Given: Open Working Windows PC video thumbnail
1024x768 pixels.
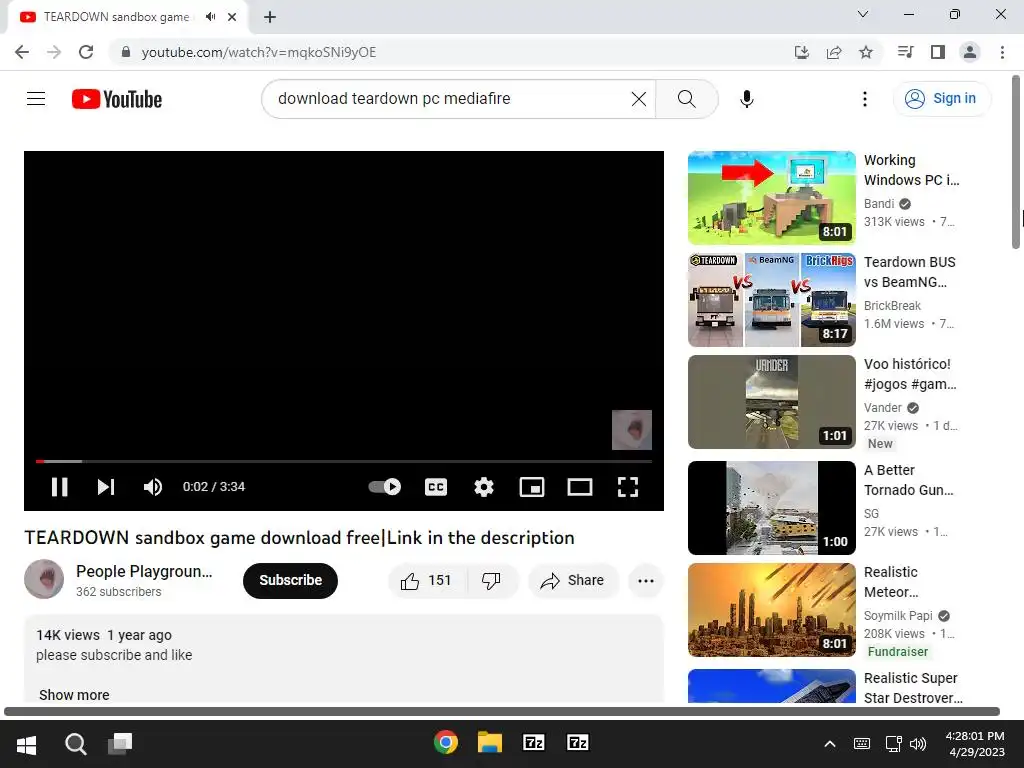Looking at the screenshot, I should pos(771,198).
